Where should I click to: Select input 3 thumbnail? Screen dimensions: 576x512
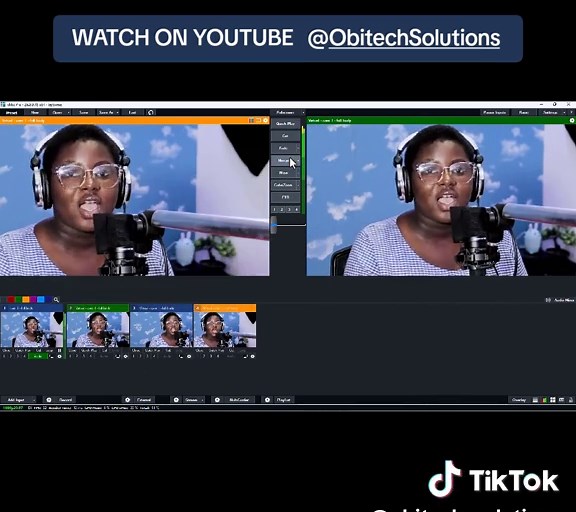161,329
